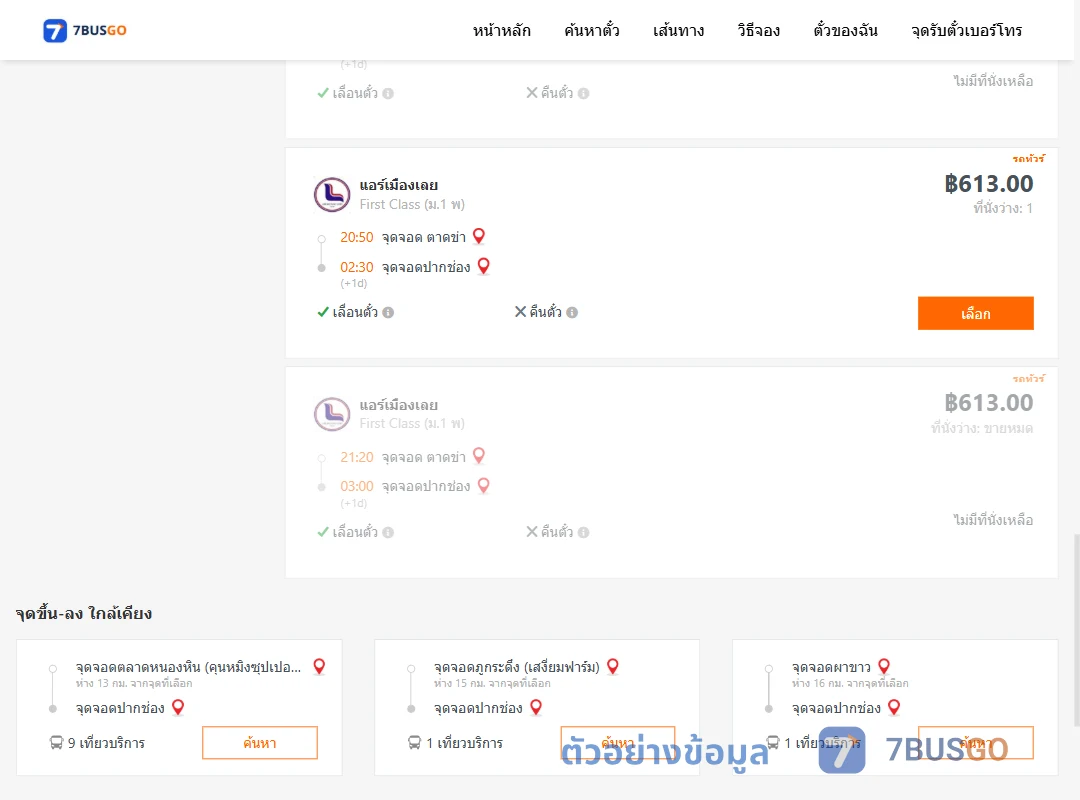Screen dimensions: 1080x800
Task: Go to หน้าหลัก in the navigation
Action: coord(501,30)
